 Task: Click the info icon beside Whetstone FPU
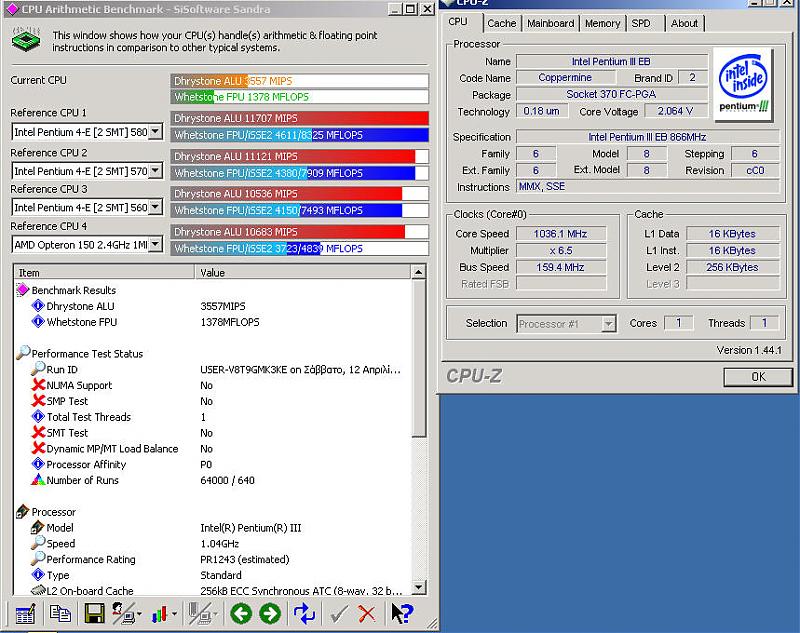pos(38,321)
